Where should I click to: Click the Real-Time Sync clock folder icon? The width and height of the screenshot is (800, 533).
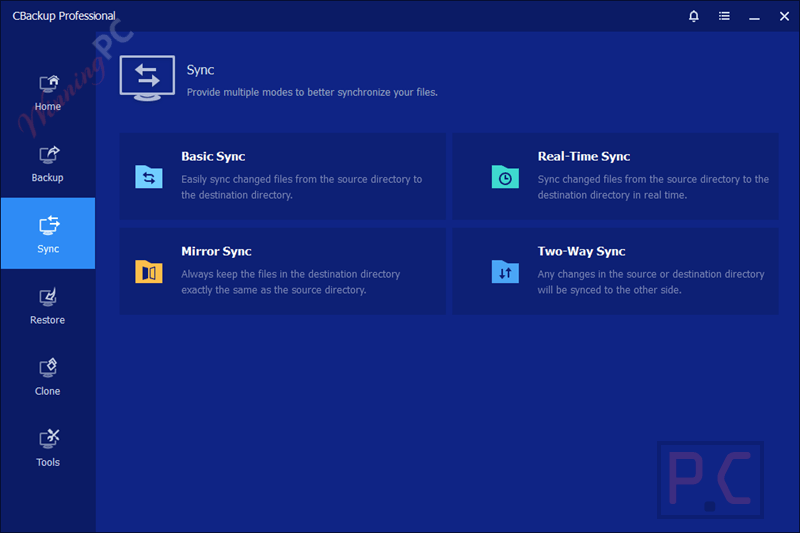tap(505, 177)
